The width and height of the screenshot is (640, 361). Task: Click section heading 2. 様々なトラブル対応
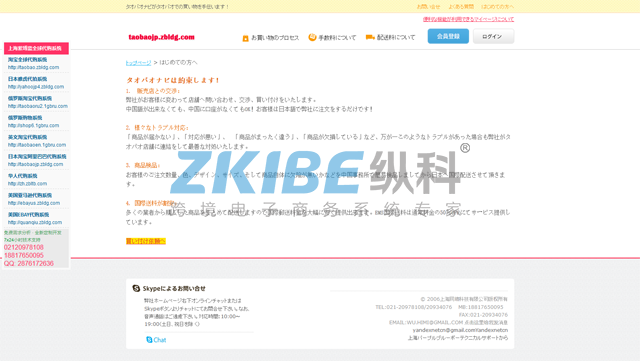tap(157, 127)
